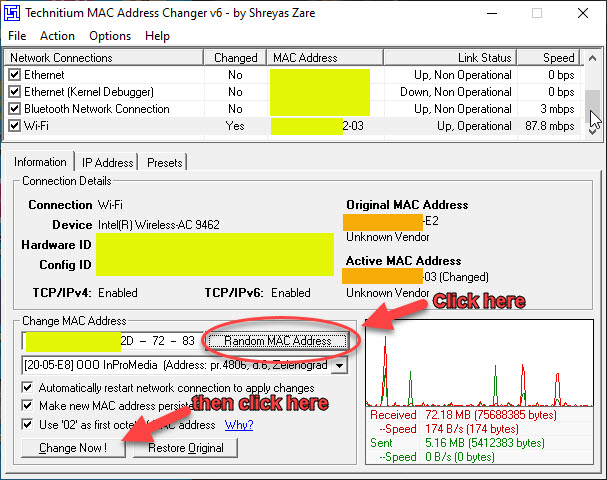Toggle use '02' as first octet option
Image resolution: width=607 pixels, height=480 pixels.
coord(27,425)
